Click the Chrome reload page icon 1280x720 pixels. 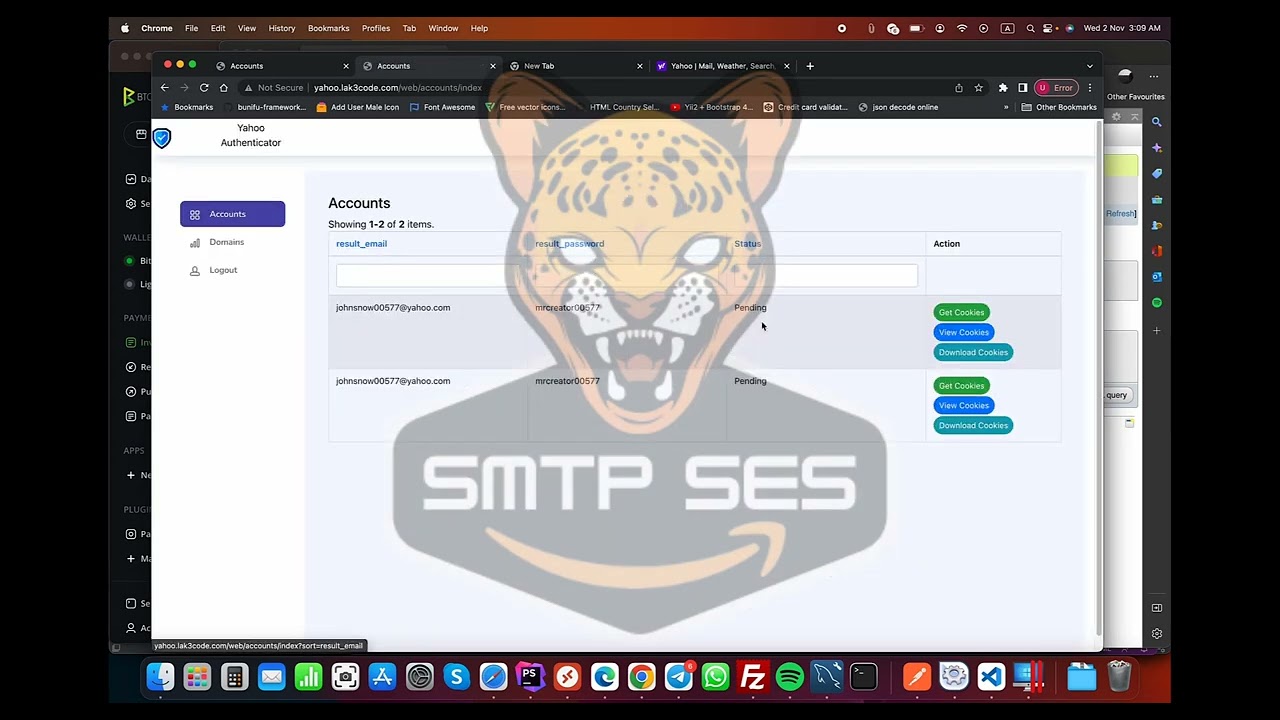point(204,87)
